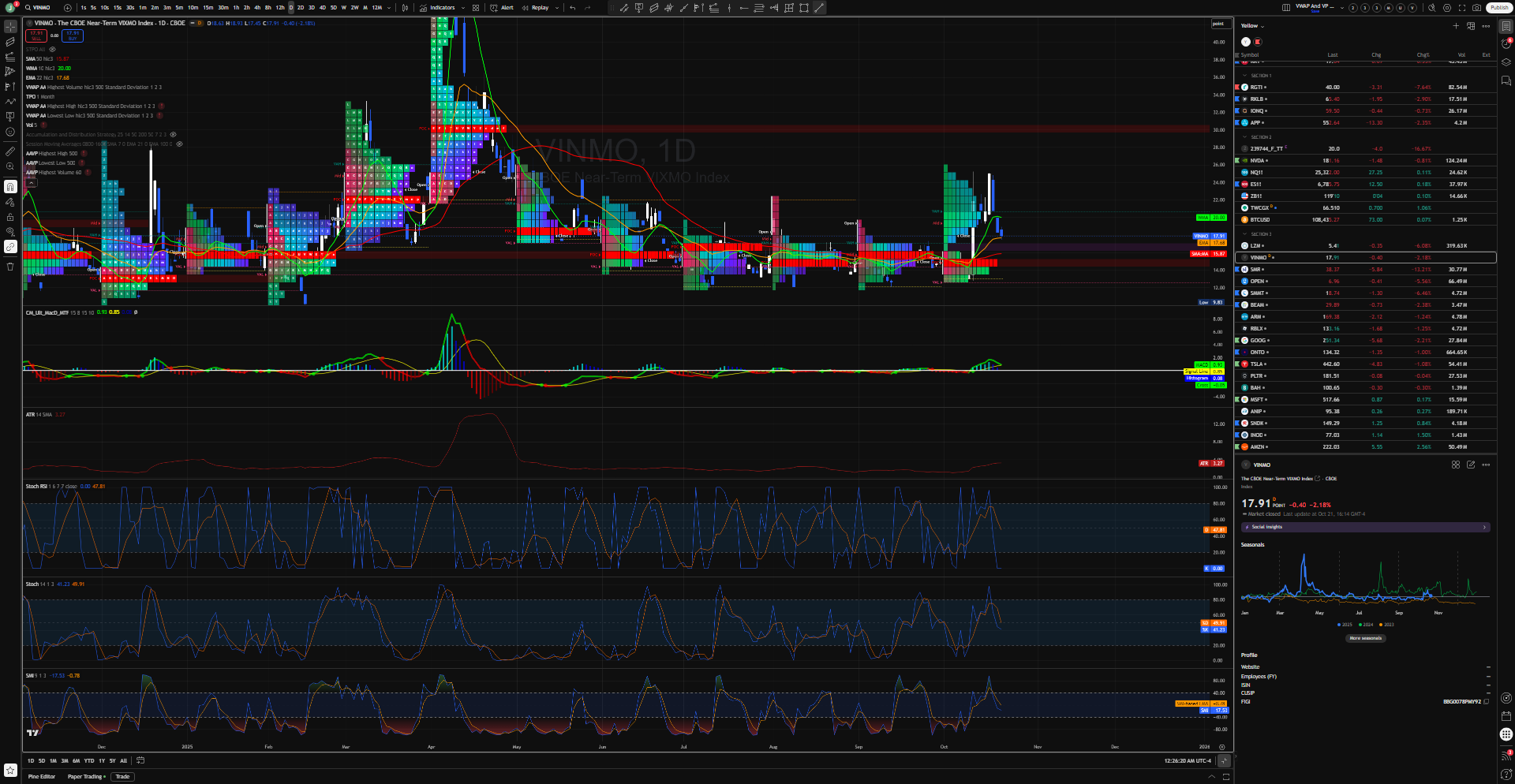Open the chats panel icon
Screen dimensions: 1515x784
click(x=1506, y=80)
